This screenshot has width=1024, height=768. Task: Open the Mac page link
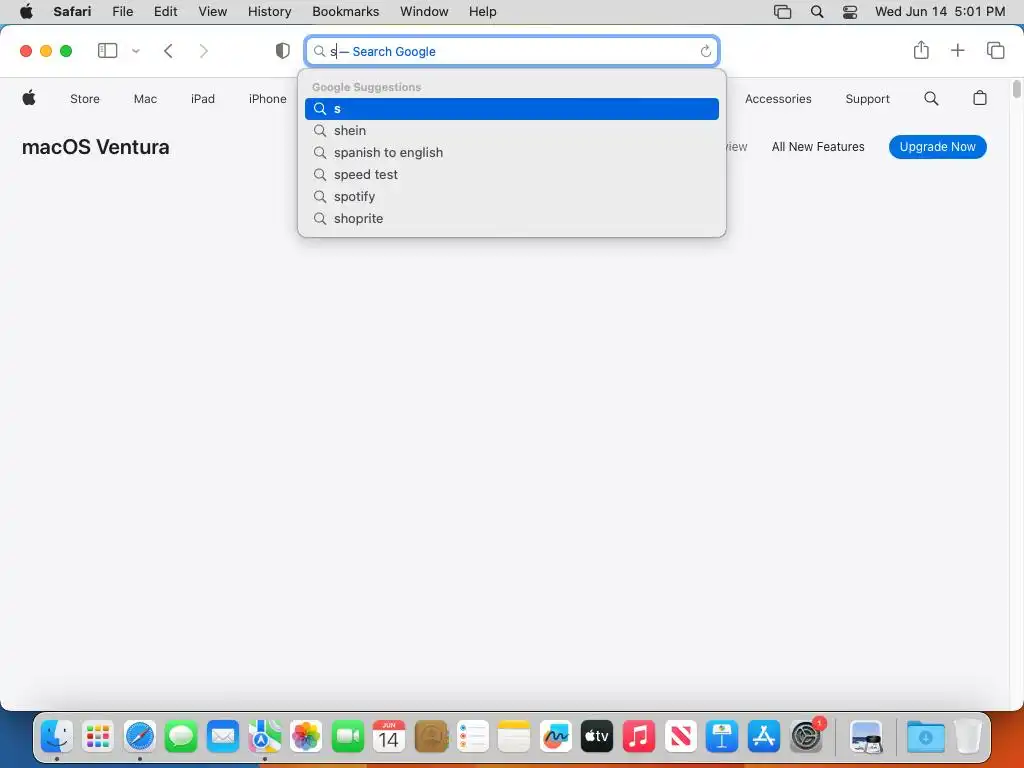click(145, 99)
